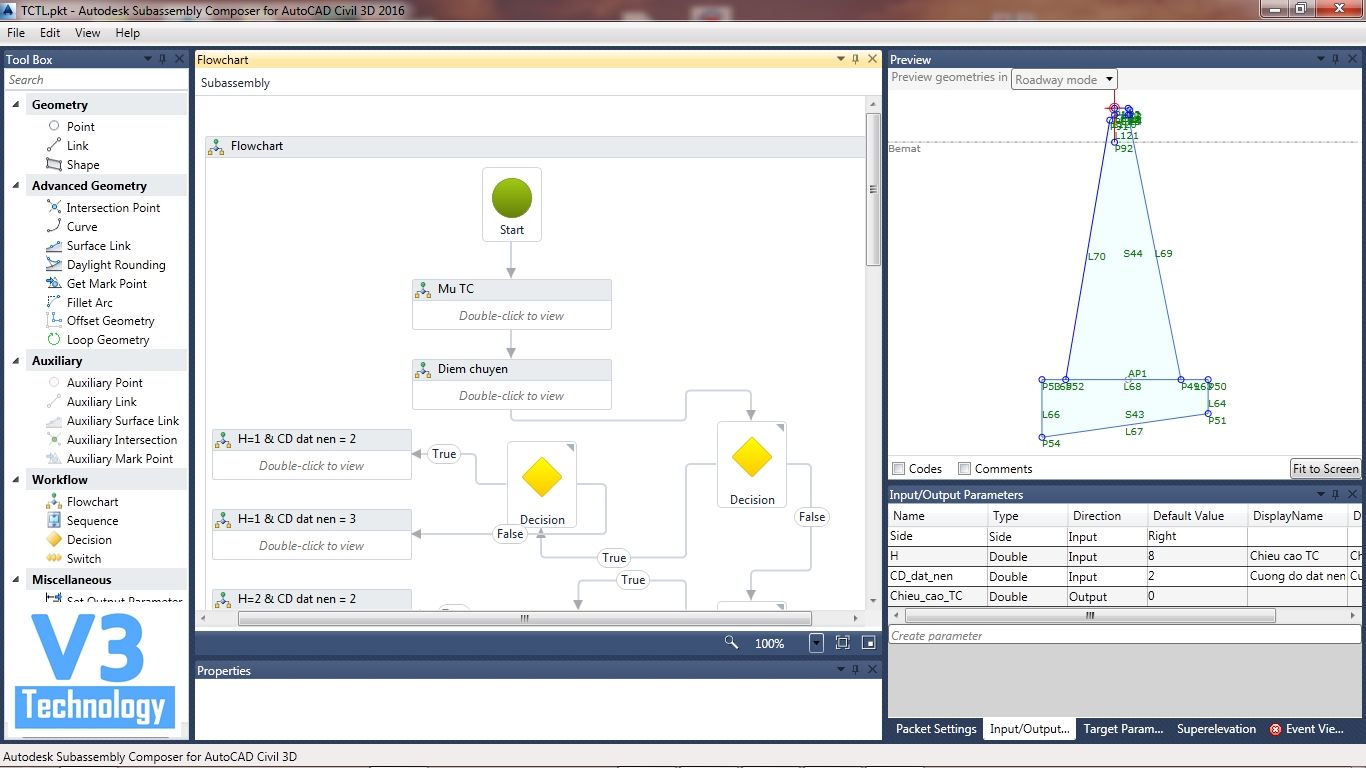Toggle the Codes checkbox in Preview
The height and width of the screenshot is (768, 1366).
899,469
